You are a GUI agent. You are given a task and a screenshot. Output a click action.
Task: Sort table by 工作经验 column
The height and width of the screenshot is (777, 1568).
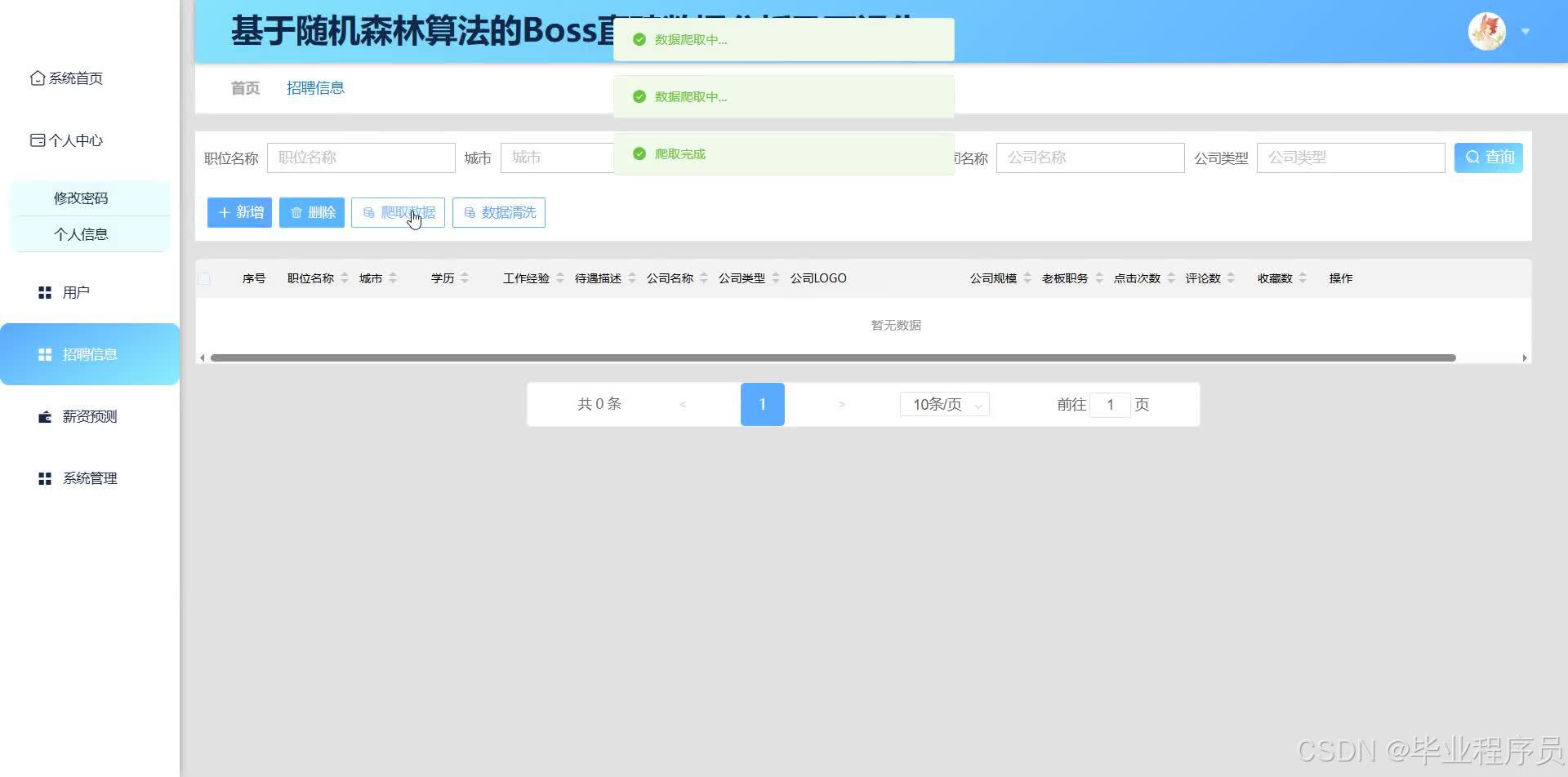[560, 278]
